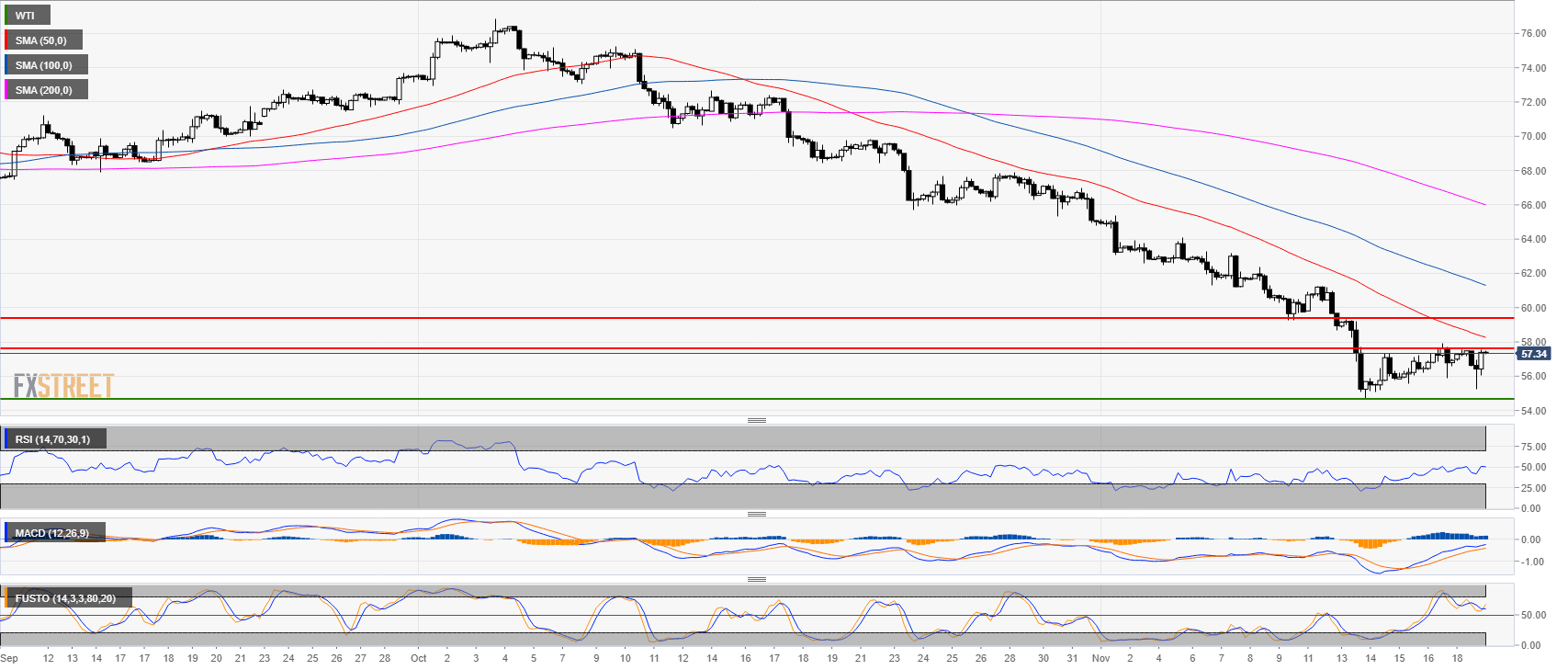
Task: Click the MACD (12,26,9) indicator label
Action: 52,533
